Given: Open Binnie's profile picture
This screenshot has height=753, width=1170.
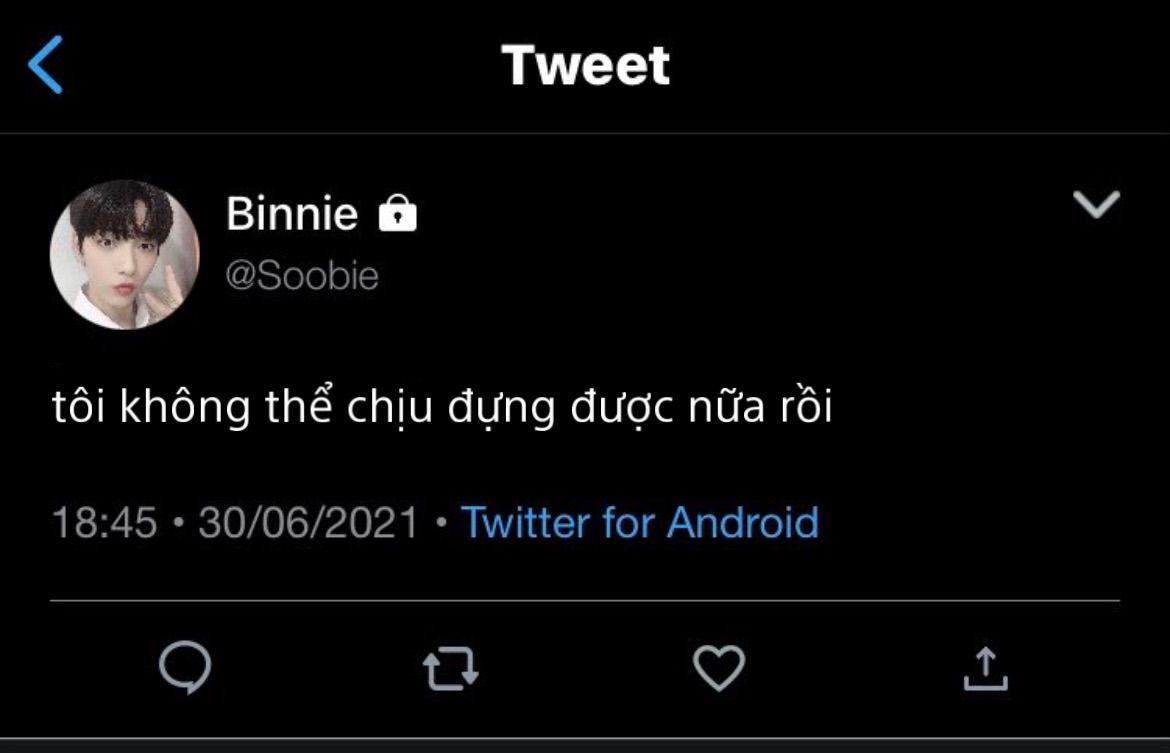Looking at the screenshot, I should (x=125, y=255).
